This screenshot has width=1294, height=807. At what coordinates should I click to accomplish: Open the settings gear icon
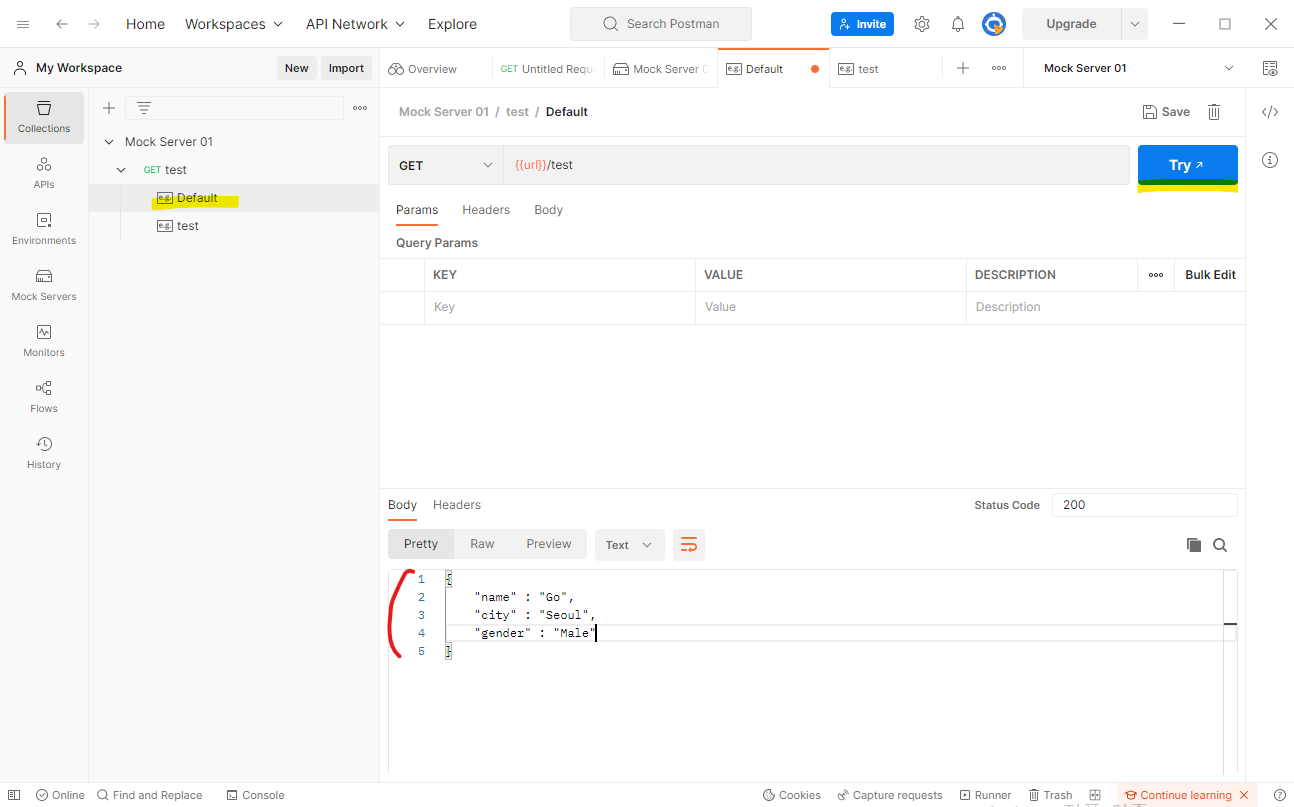[922, 24]
